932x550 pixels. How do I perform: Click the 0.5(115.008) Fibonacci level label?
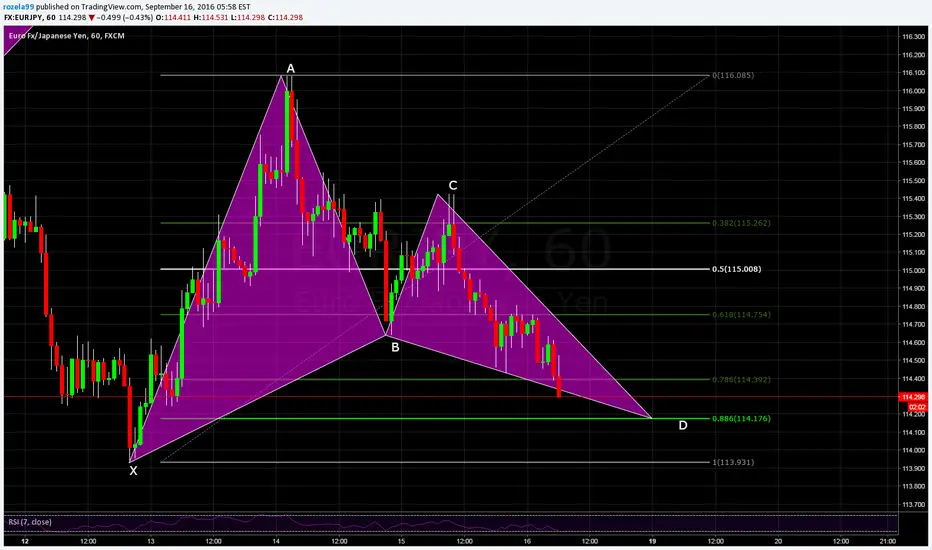click(736, 269)
